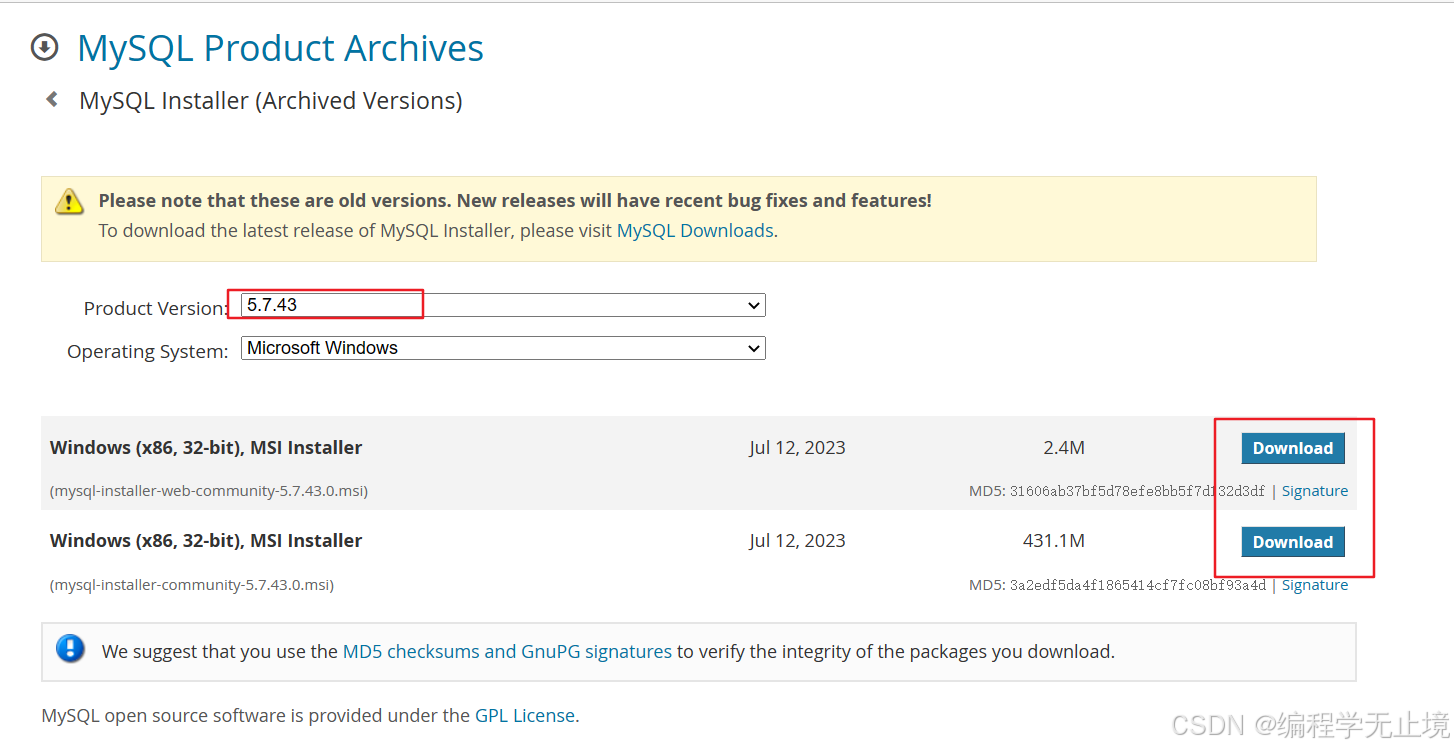Click the Product Version label
1454x751 pixels.
(x=156, y=308)
